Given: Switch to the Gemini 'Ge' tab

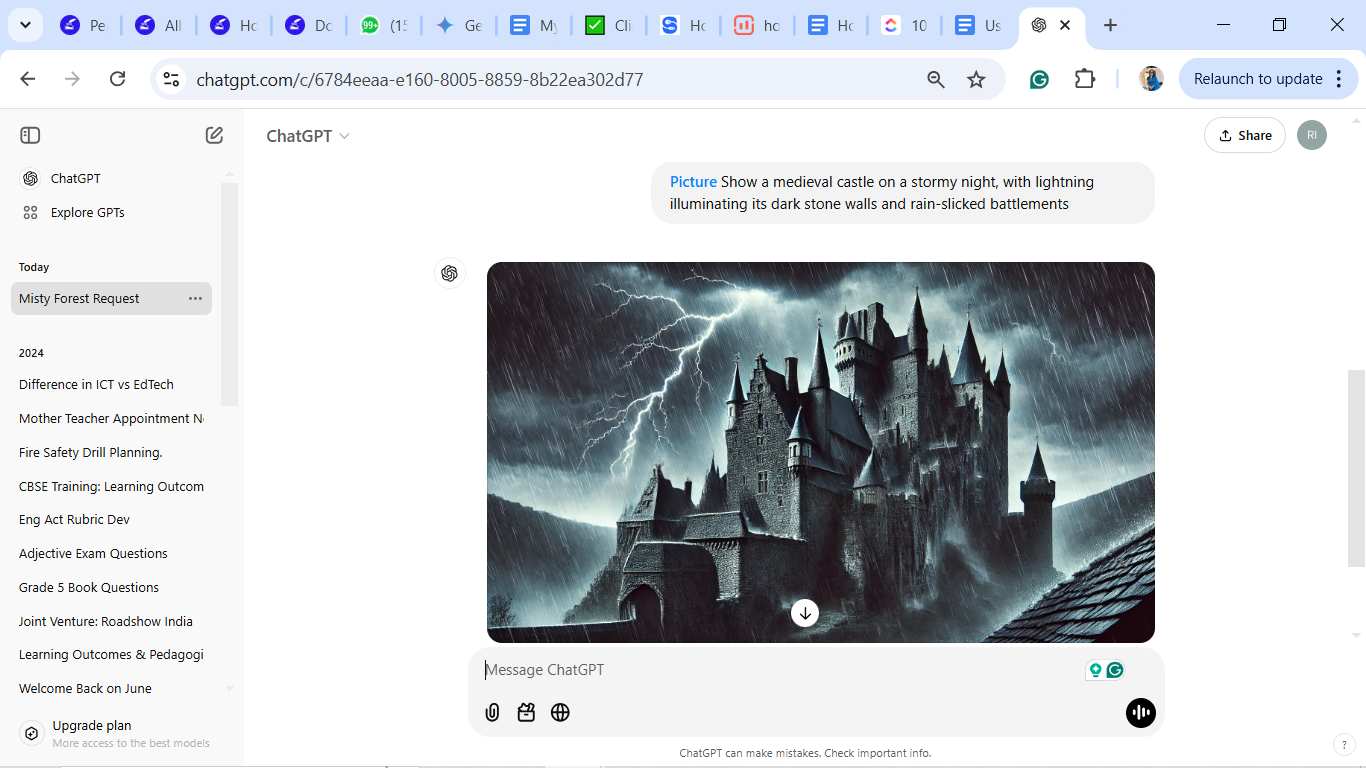Looking at the screenshot, I should (x=460, y=25).
